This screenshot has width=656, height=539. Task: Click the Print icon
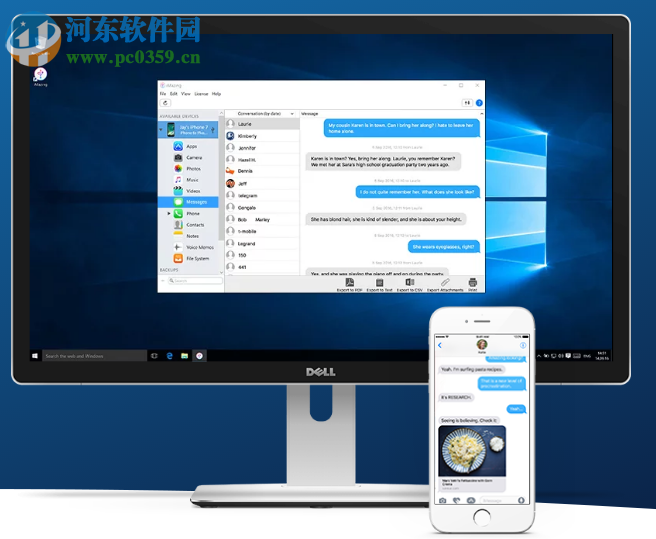tap(473, 282)
